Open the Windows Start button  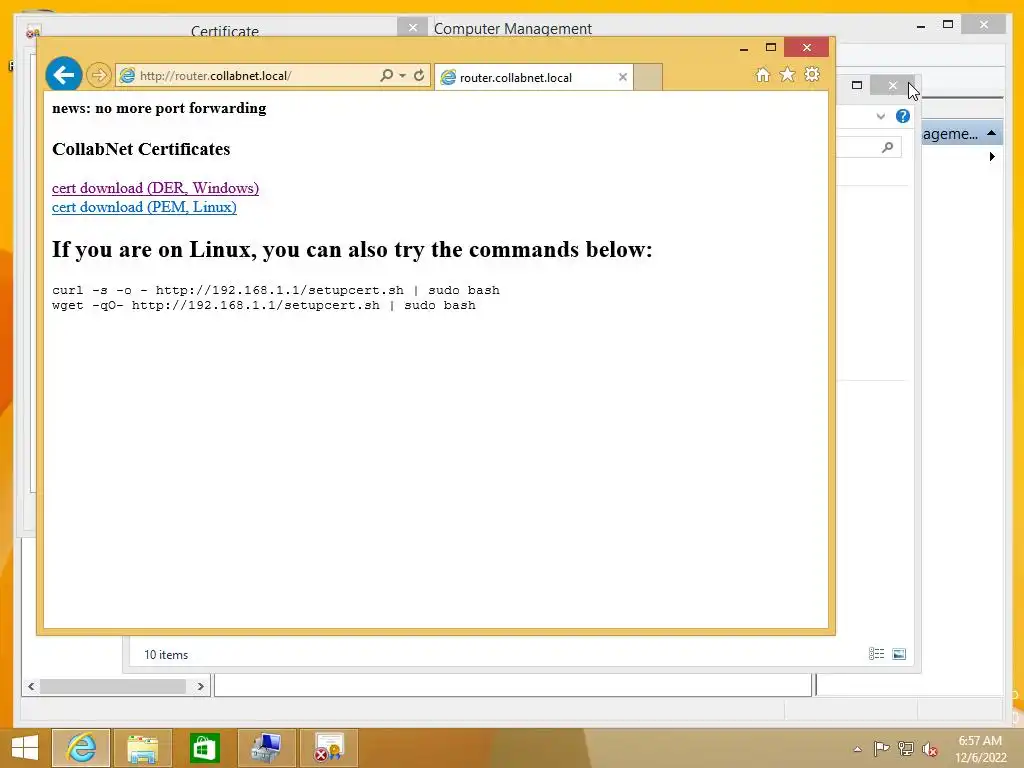25,748
